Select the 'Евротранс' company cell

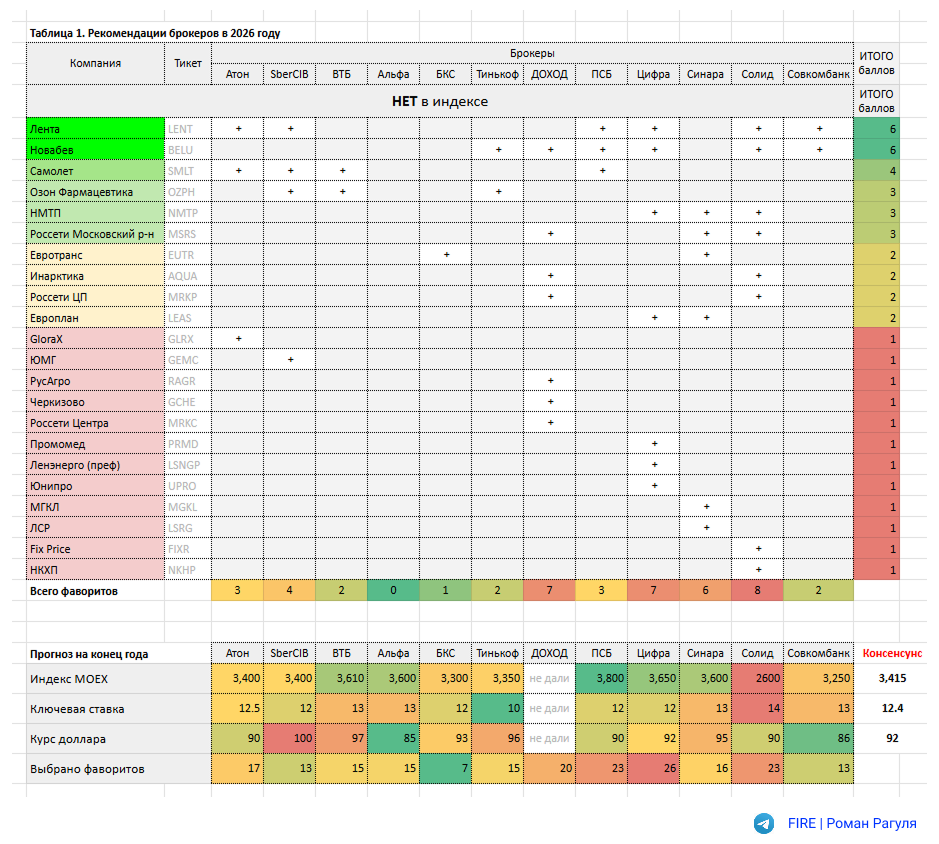click(95, 255)
